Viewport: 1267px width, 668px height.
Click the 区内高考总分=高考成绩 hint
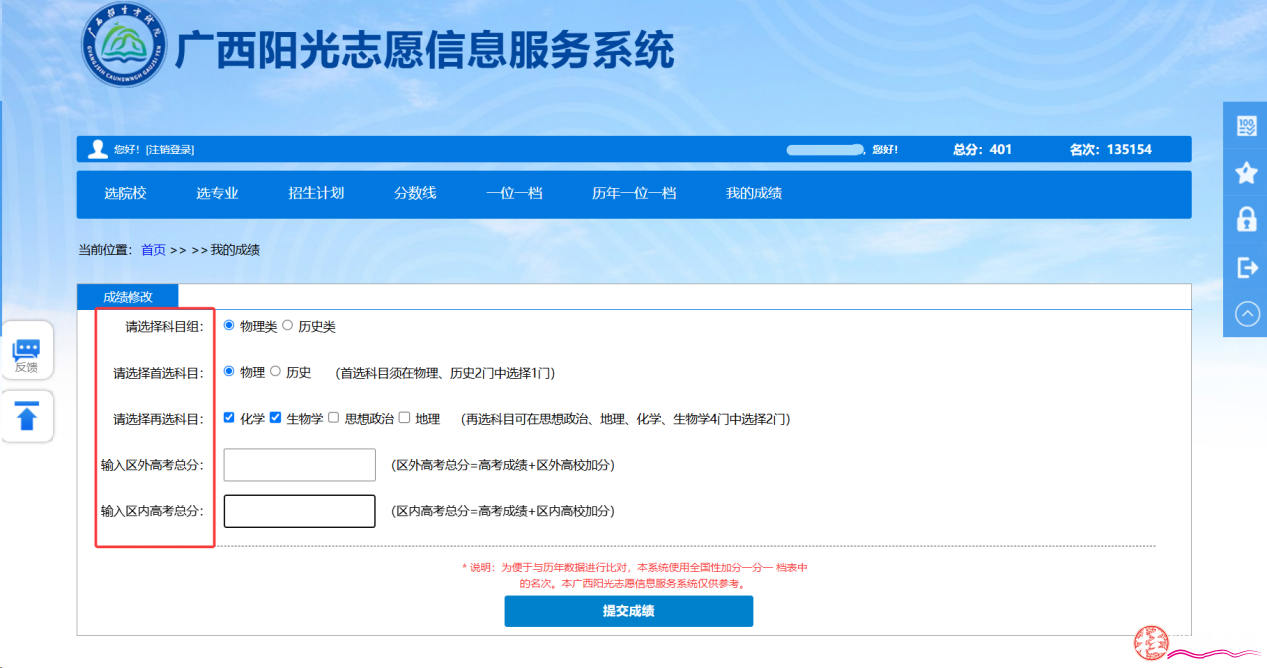click(x=503, y=511)
